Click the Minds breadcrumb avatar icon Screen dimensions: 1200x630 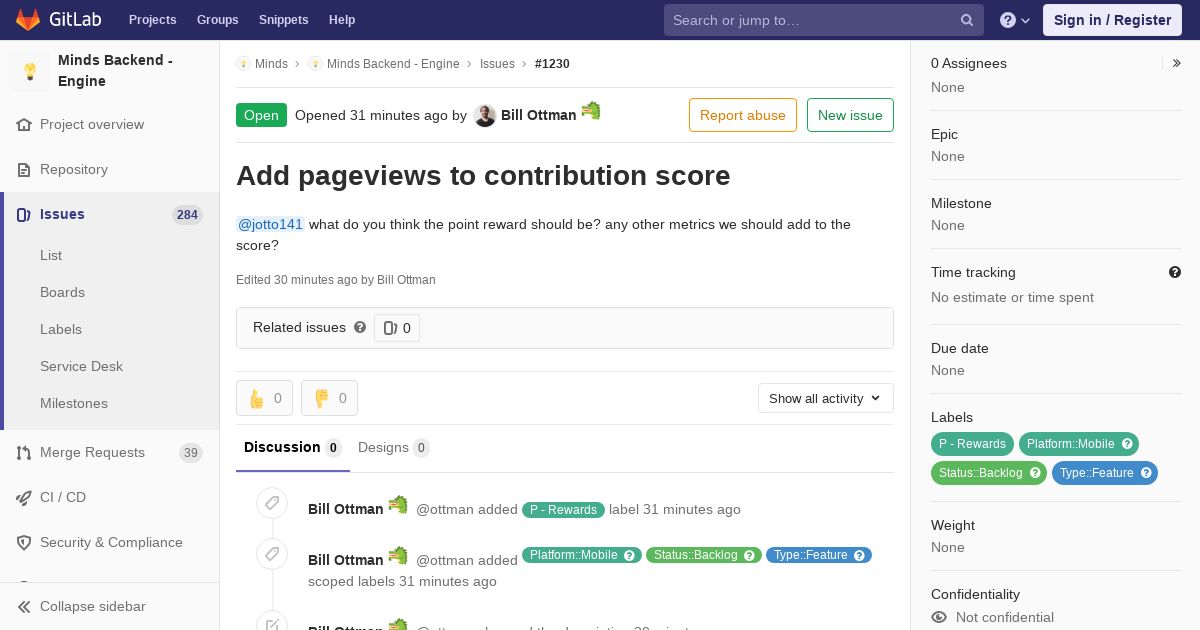[x=243, y=64]
